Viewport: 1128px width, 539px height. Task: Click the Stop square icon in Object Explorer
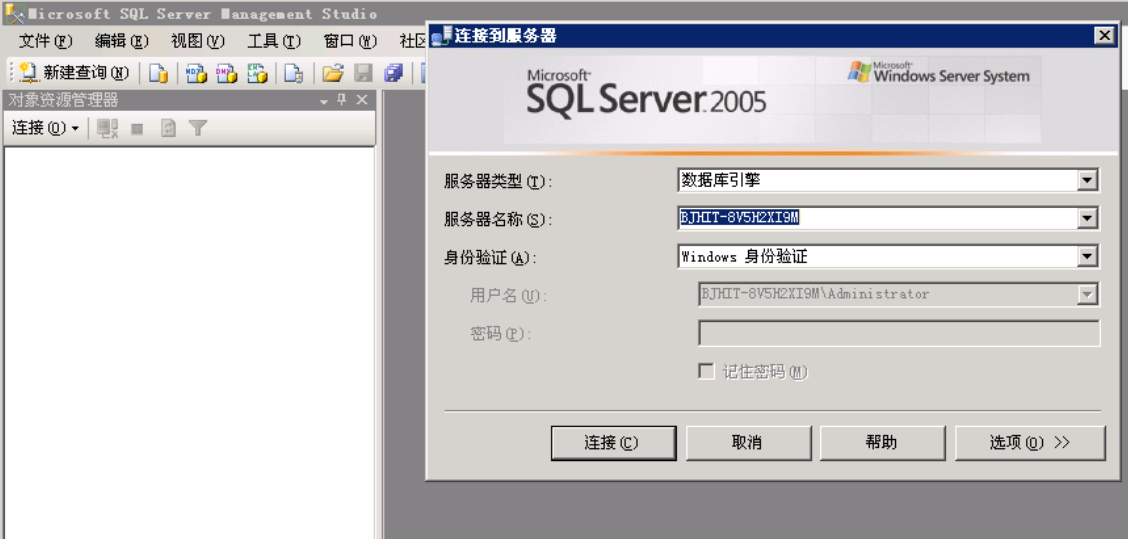137,129
